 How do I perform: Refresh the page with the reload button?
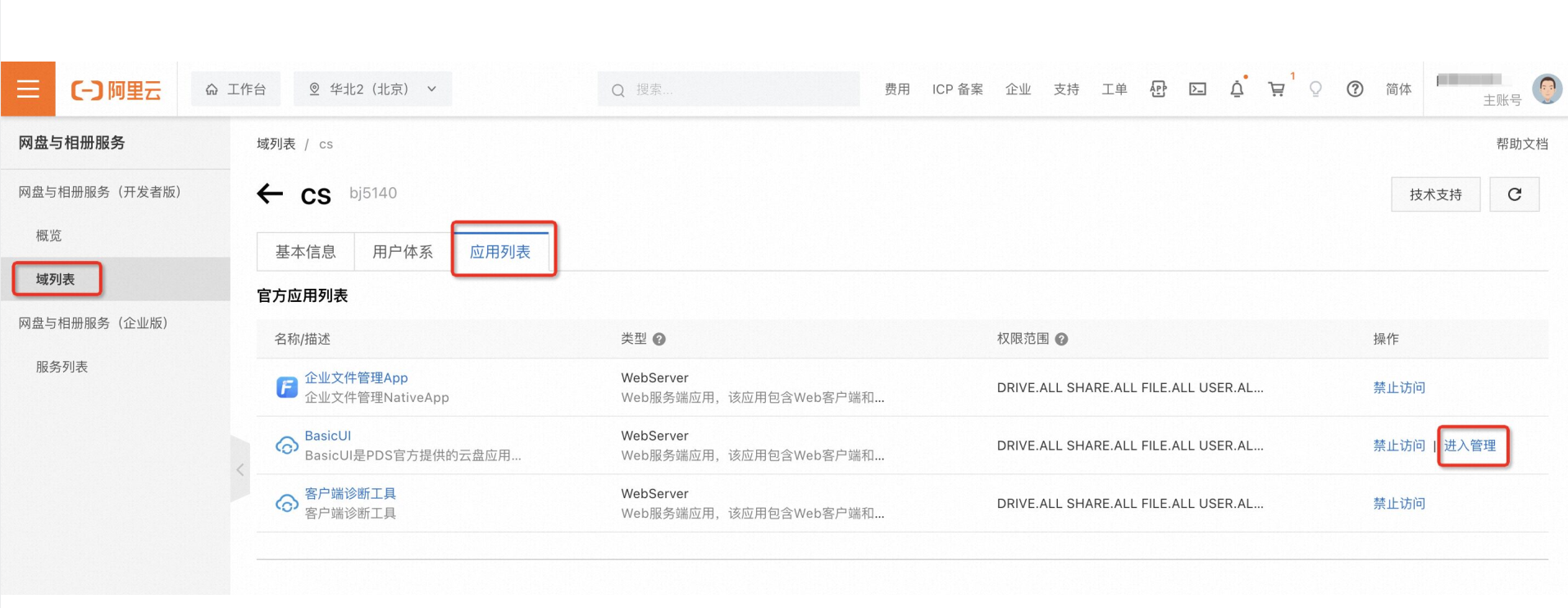(x=1514, y=194)
